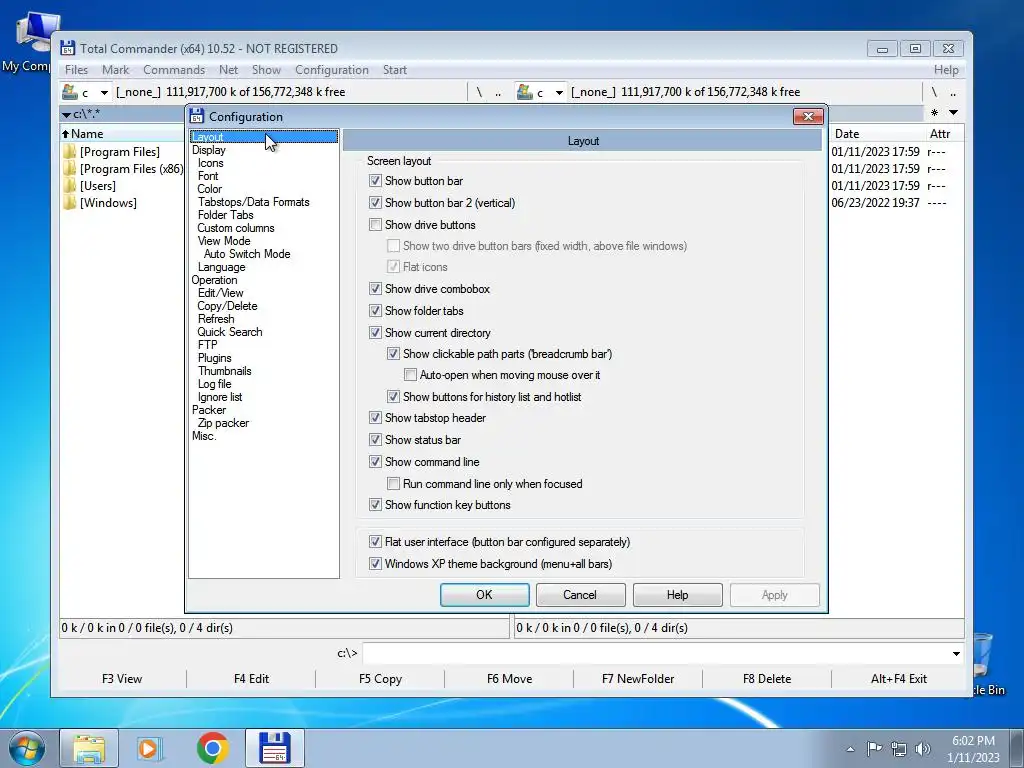Open right panel history list arrow
The width and height of the screenshot is (1024, 768).
point(953,113)
